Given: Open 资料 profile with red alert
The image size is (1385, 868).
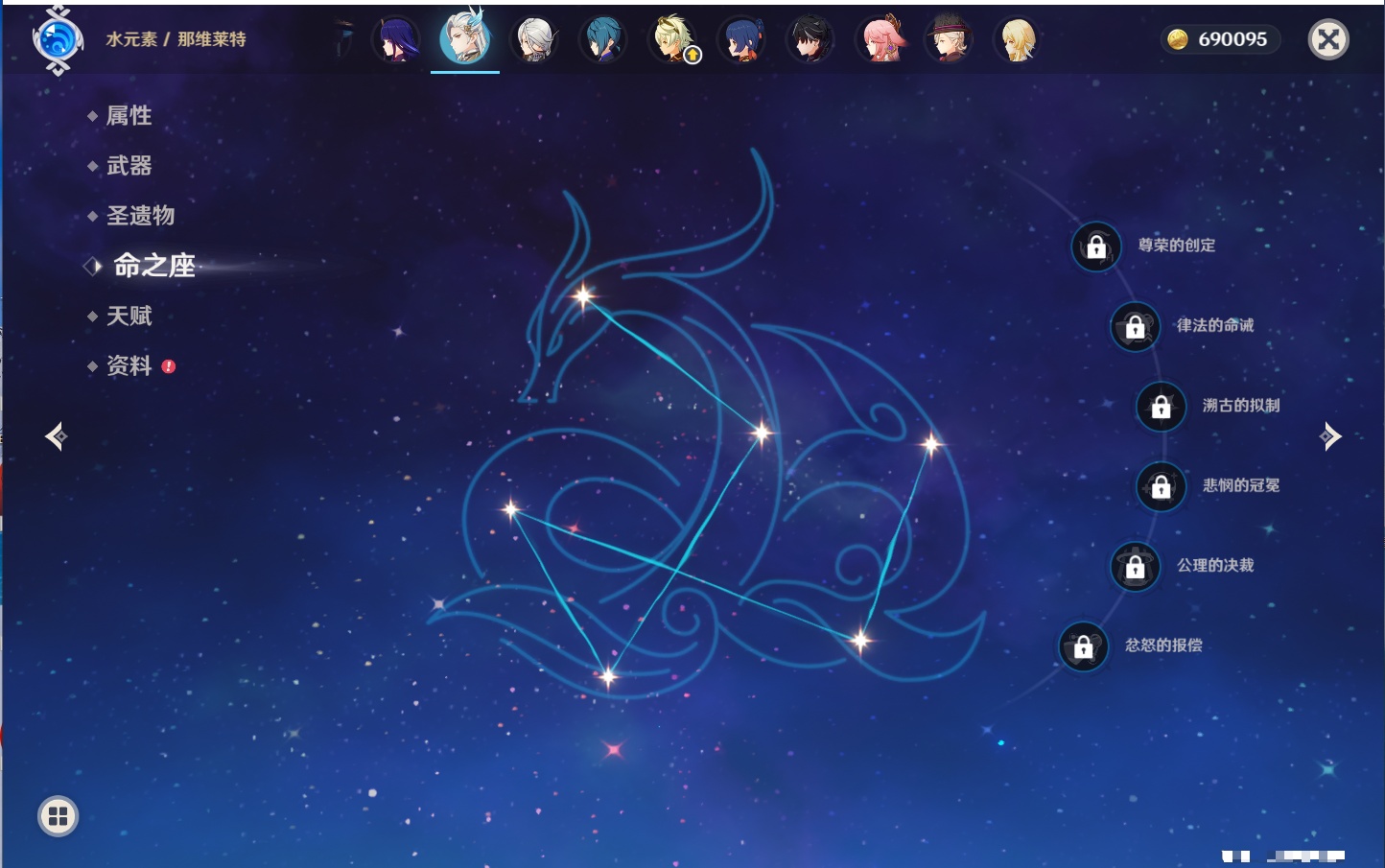Looking at the screenshot, I should (129, 365).
